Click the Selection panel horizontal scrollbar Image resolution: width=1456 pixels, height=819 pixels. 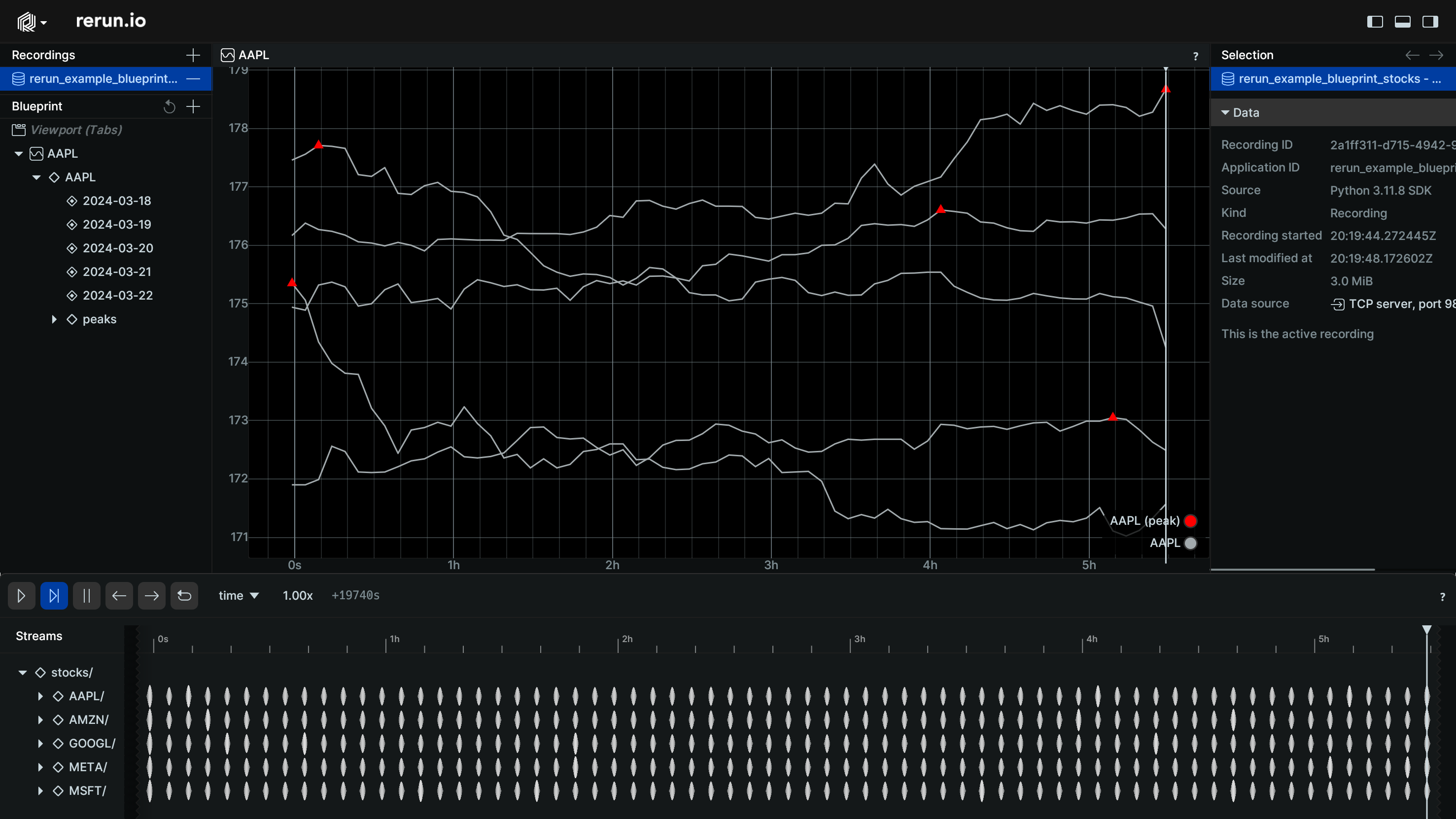click(x=1293, y=570)
